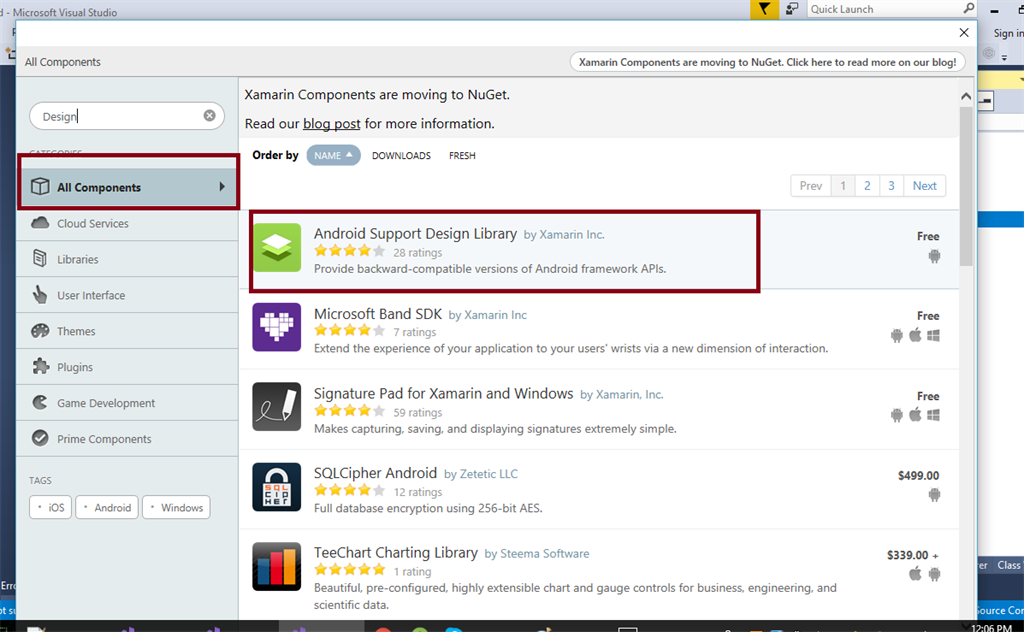Viewport: 1024px width, 632px height.
Task: Click the Visual Studio feedback icon
Action: point(792,9)
